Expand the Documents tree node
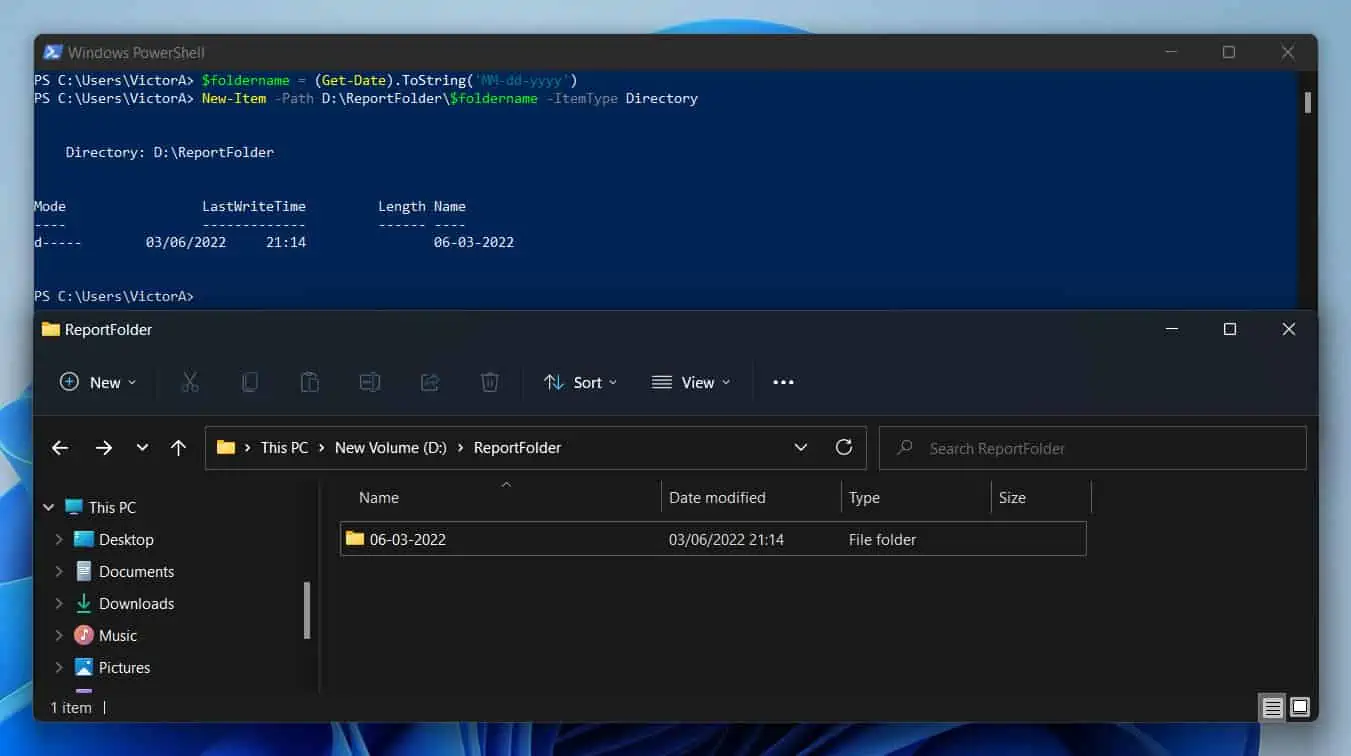Image resolution: width=1351 pixels, height=756 pixels. (x=59, y=572)
